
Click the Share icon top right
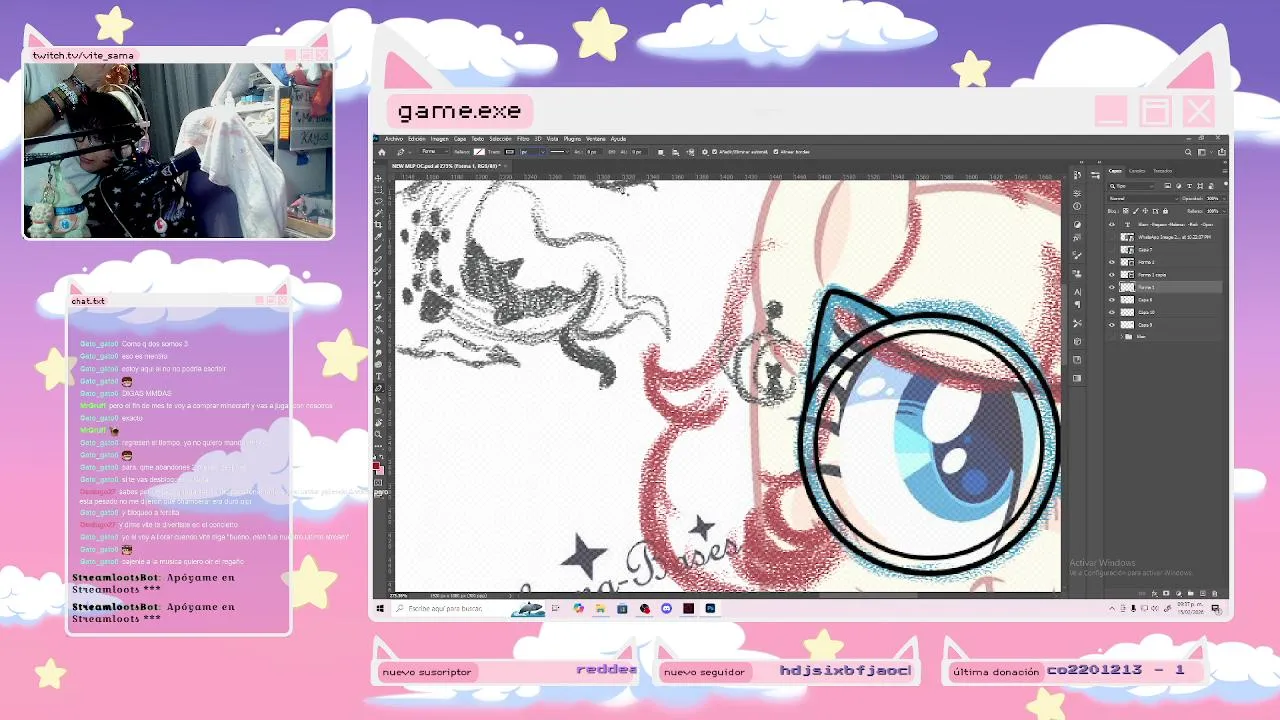pos(1222,152)
